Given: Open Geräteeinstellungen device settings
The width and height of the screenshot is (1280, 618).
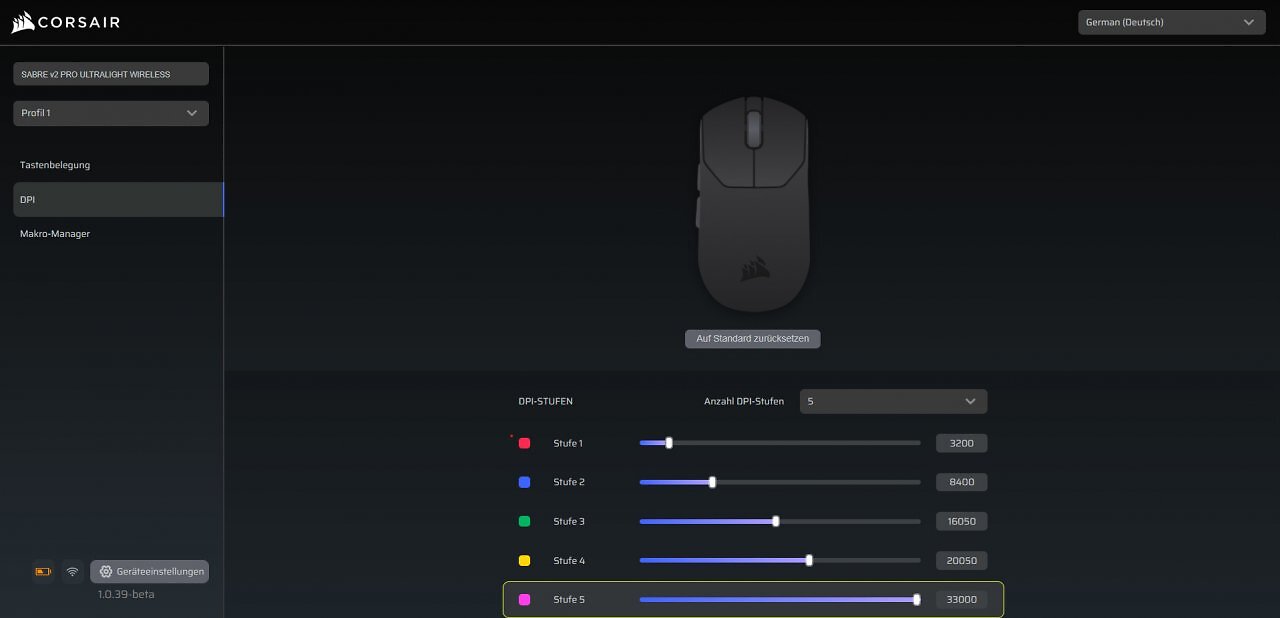Looking at the screenshot, I should pos(150,572).
